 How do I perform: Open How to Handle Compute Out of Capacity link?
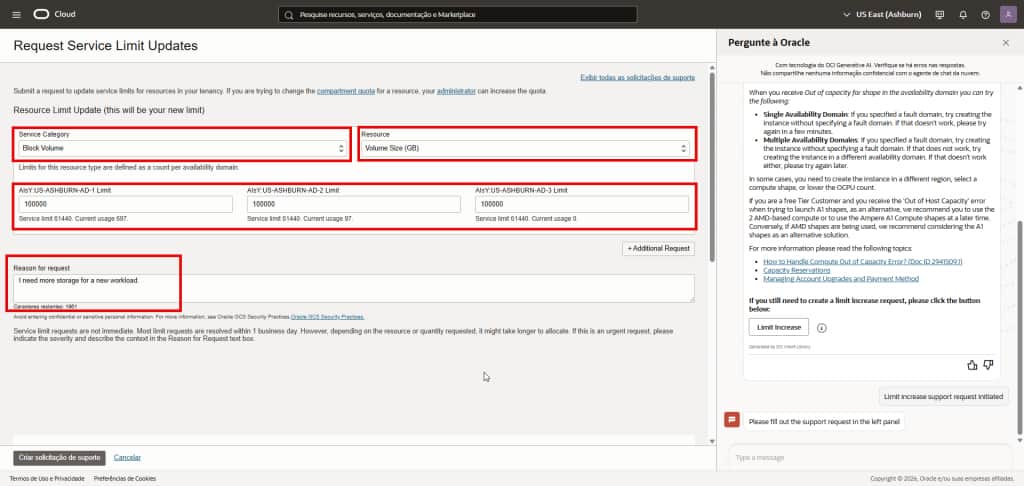tap(863, 261)
